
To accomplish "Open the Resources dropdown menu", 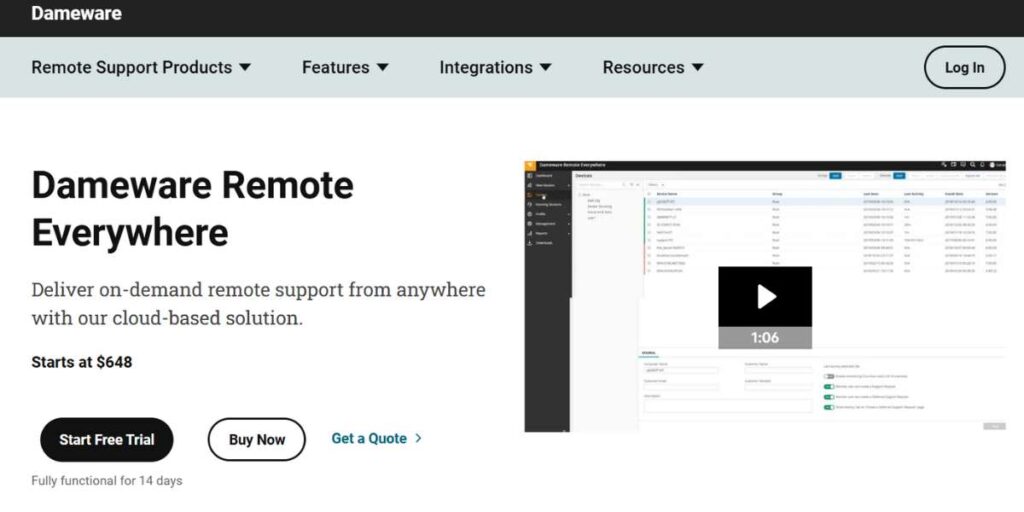I will click(652, 67).
